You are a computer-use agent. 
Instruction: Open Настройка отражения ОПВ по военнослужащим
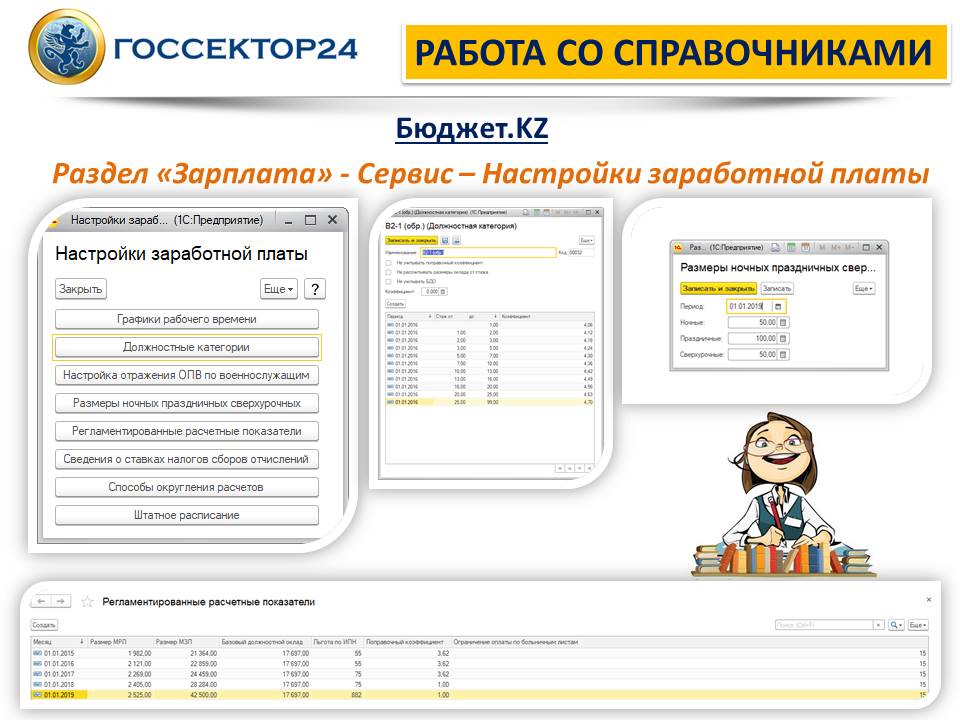coord(187,375)
